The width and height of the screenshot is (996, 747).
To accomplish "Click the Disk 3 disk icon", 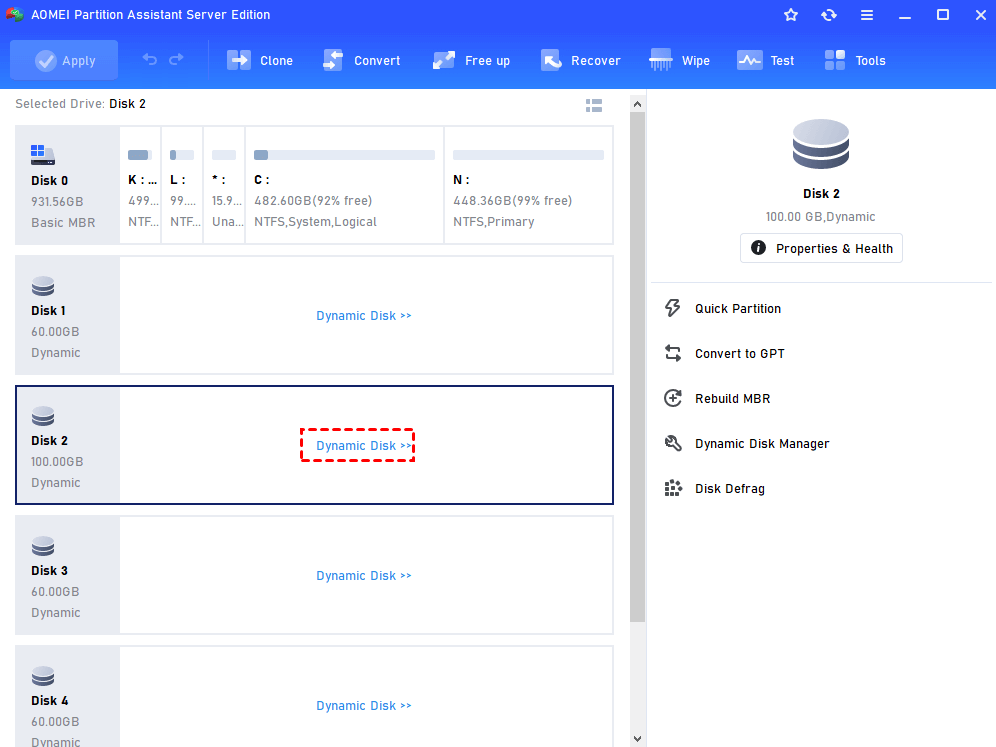I will click(43, 546).
